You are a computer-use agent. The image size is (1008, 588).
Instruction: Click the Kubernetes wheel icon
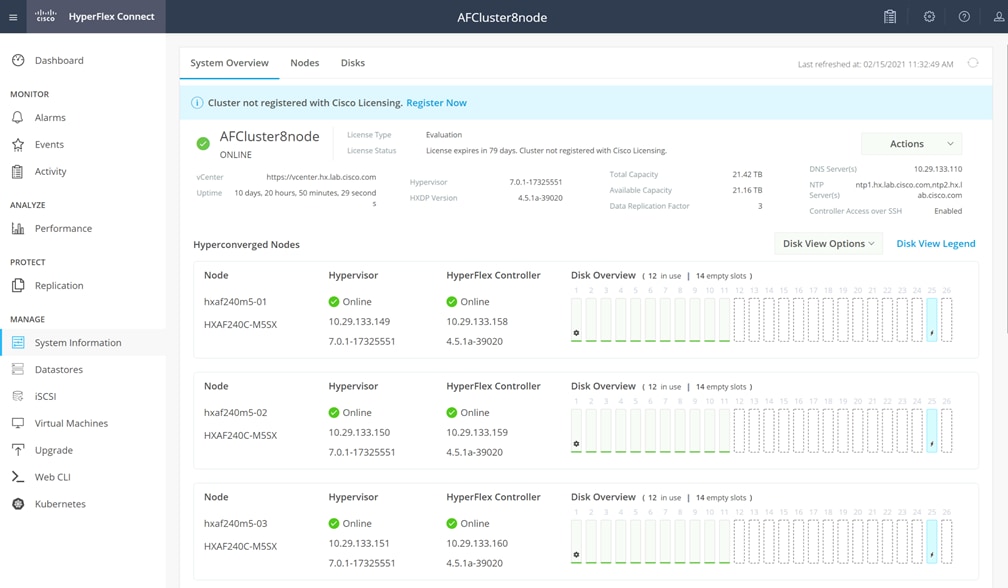coord(18,504)
